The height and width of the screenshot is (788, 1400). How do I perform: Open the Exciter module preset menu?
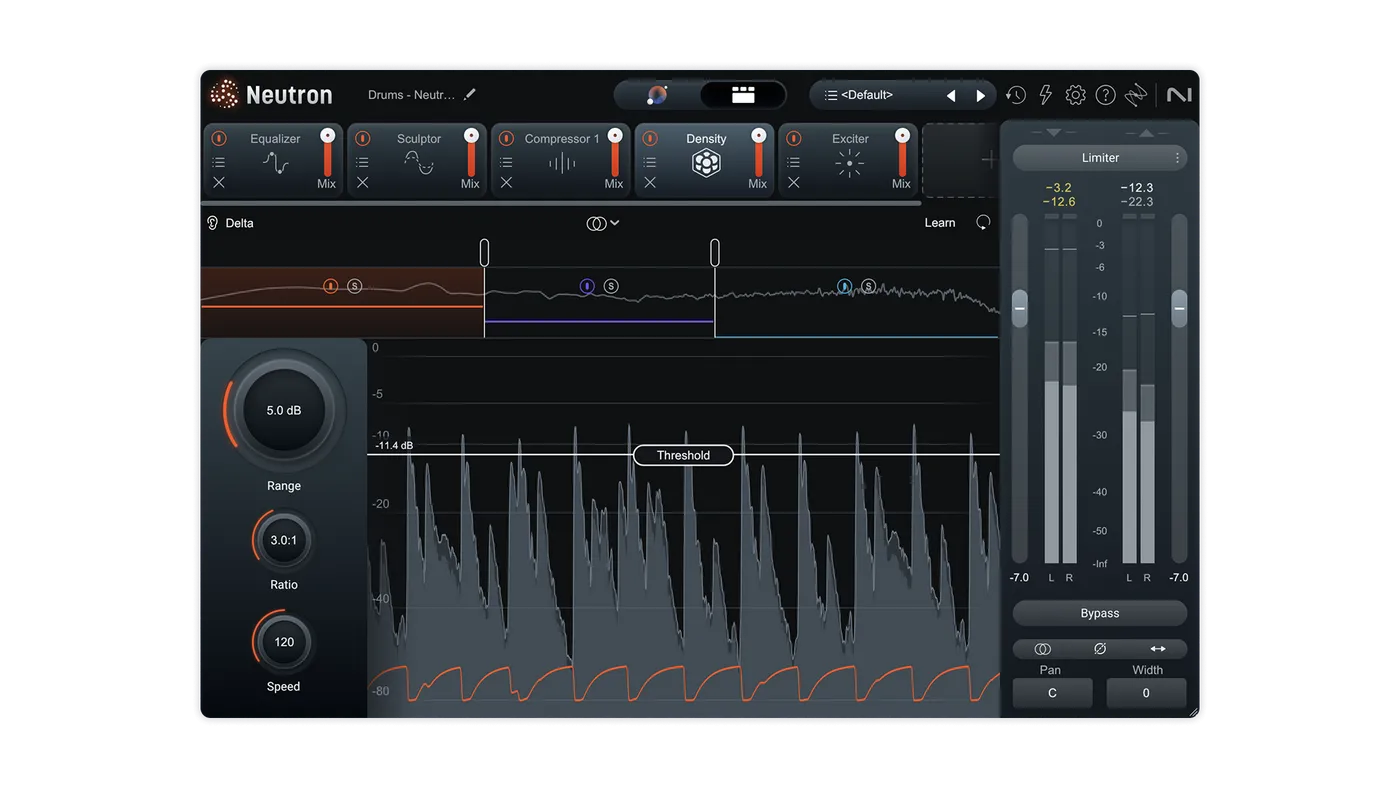794,162
